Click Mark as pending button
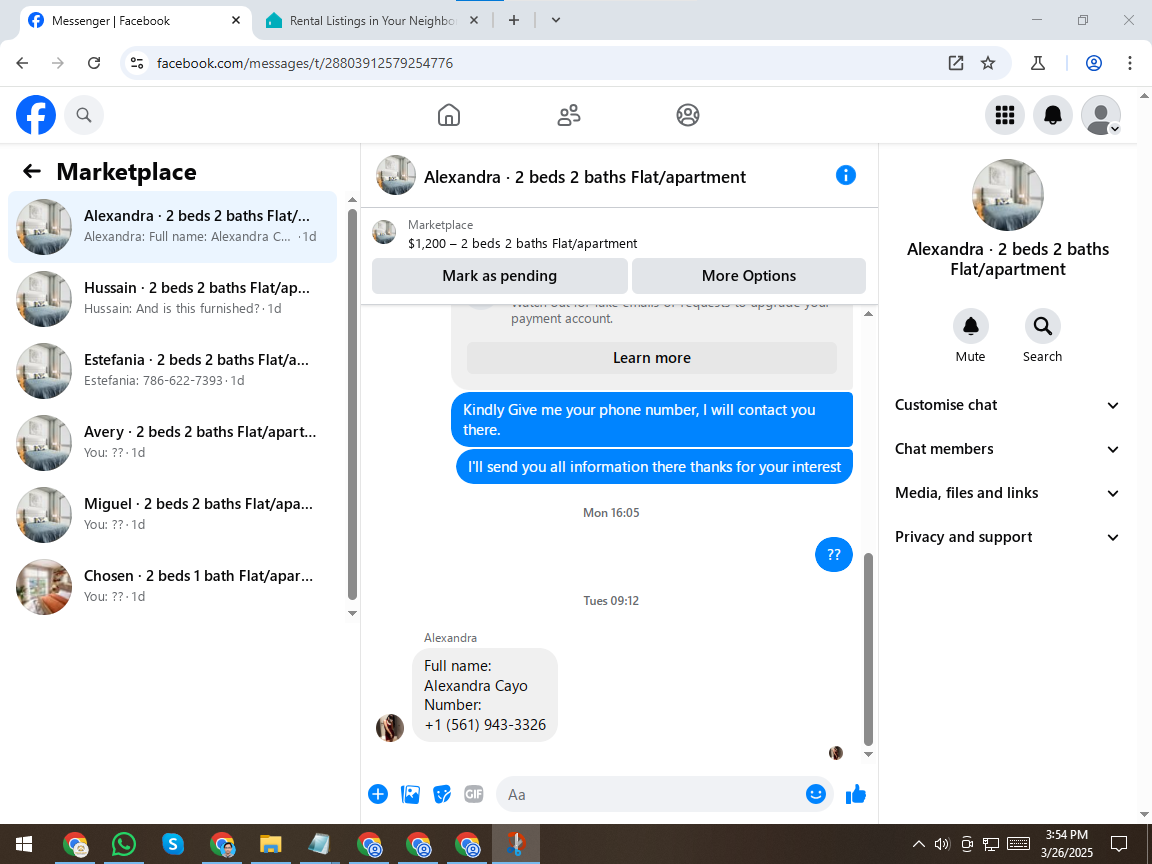The height and width of the screenshot is (864, 1152). click(x=500, y=276)
